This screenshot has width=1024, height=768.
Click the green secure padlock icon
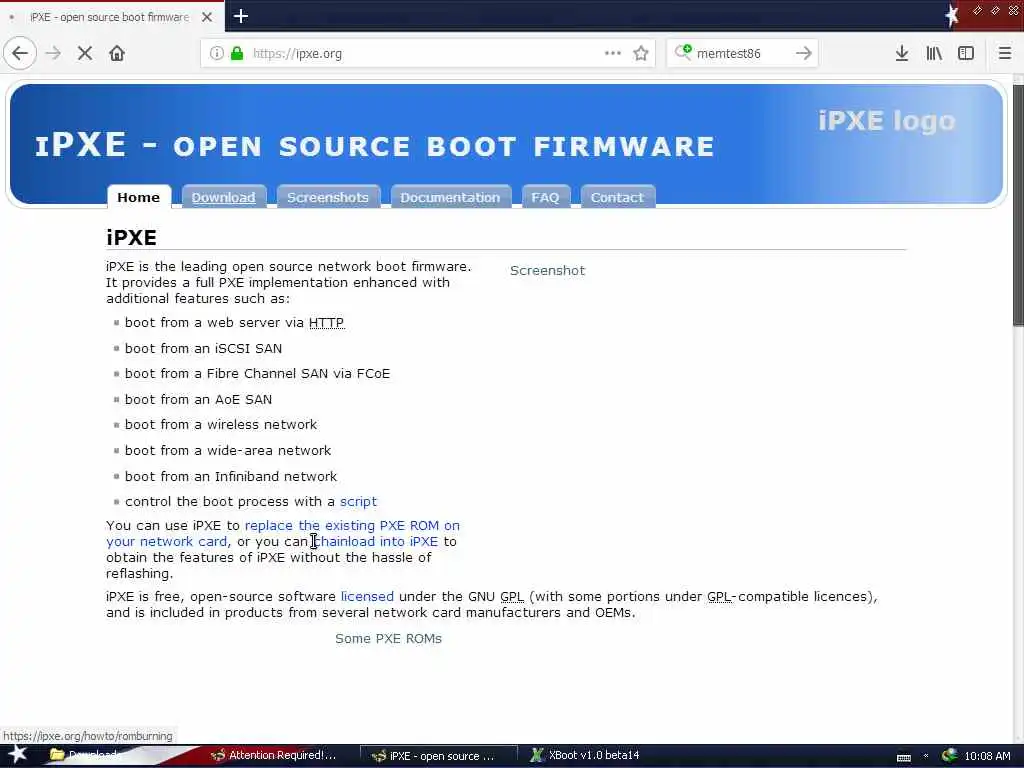pos(237,53)
